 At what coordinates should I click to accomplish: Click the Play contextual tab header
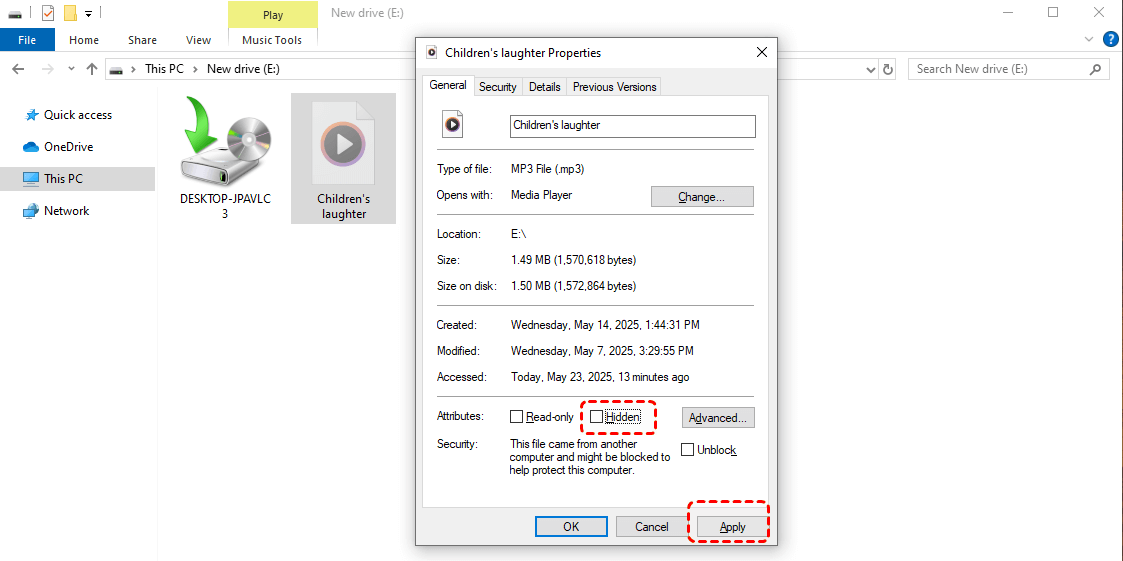tap(273, 14)
